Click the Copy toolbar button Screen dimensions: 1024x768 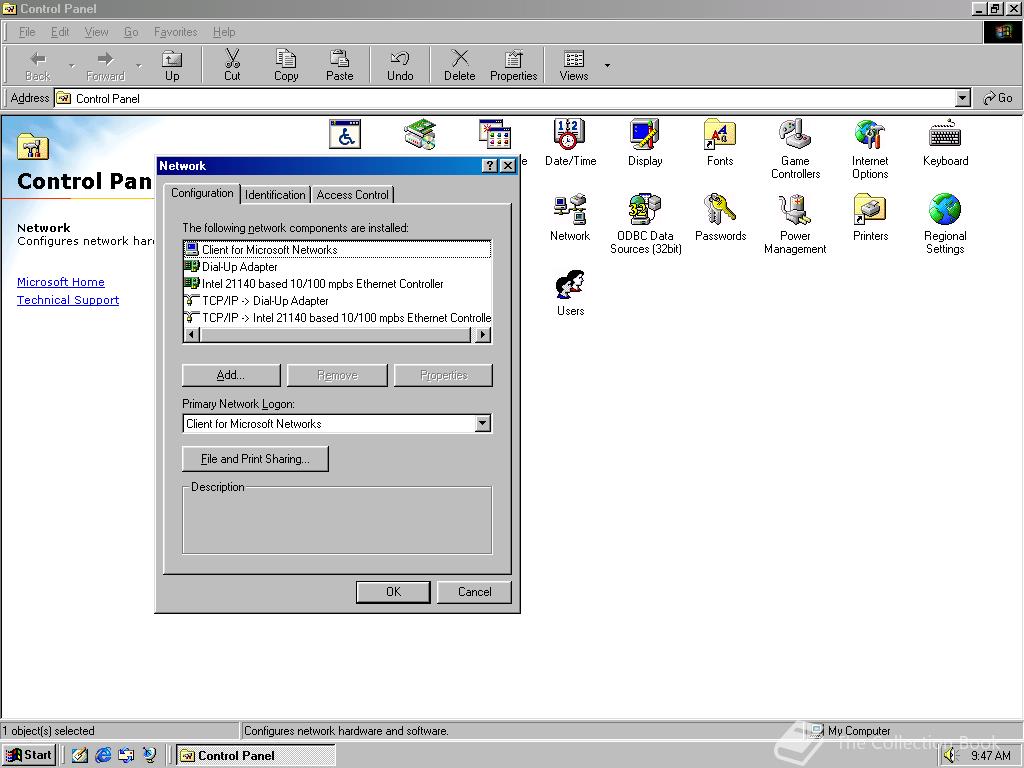pyautogui.click(x=285, y=65)
